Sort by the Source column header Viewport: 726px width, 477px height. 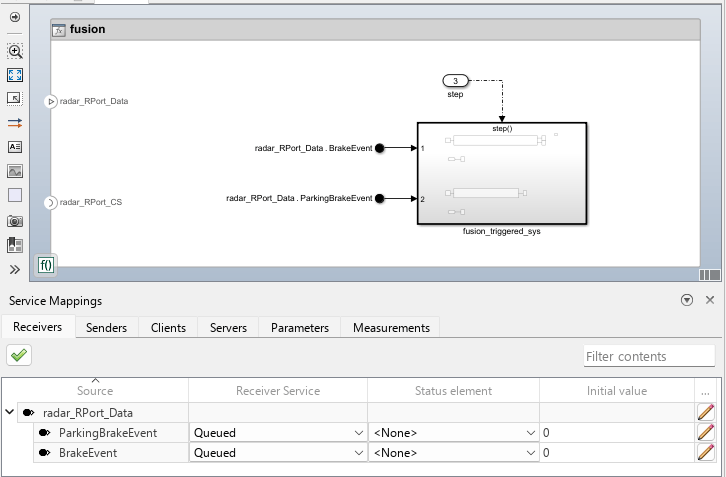click(95, 390)
